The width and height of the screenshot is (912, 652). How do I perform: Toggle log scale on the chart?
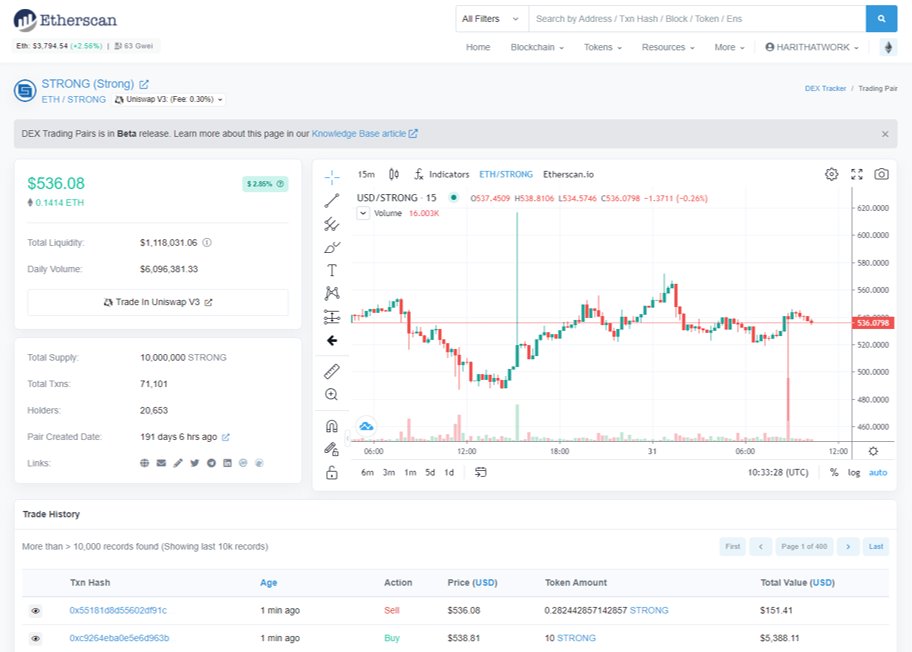coord(853,472)
